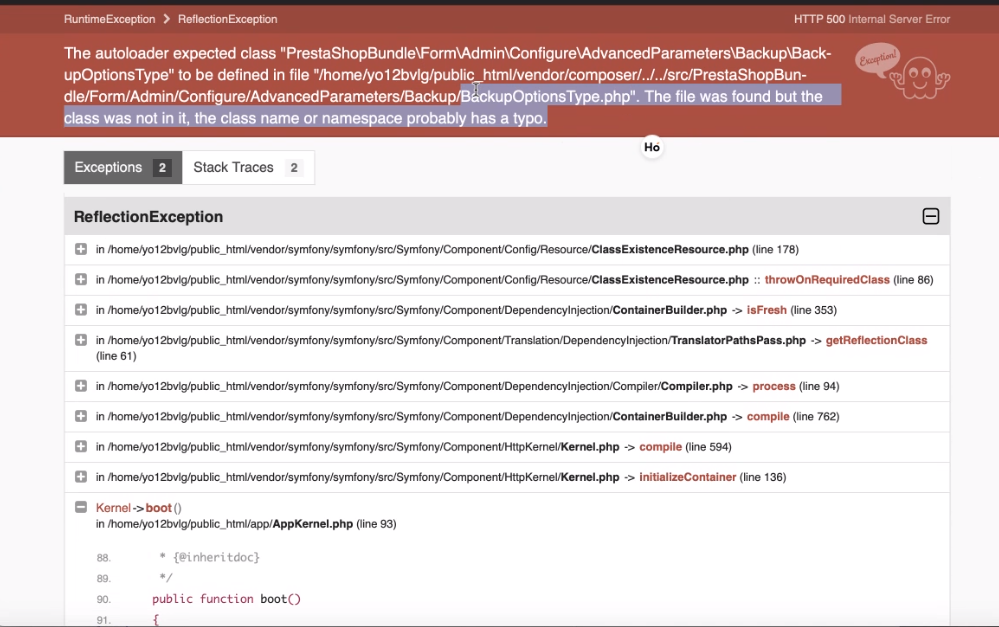Click the round Ho badge
This screenshot has width=999, height=627.
[x=652, y=147]
